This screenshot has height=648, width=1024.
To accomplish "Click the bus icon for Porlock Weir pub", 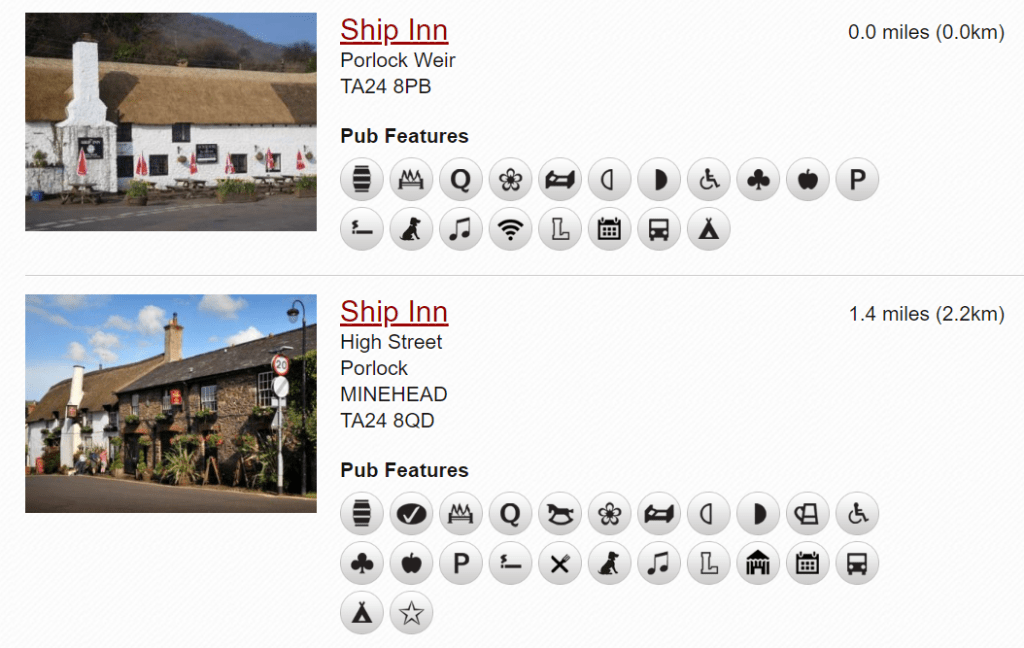I will [x=659, y=229].
